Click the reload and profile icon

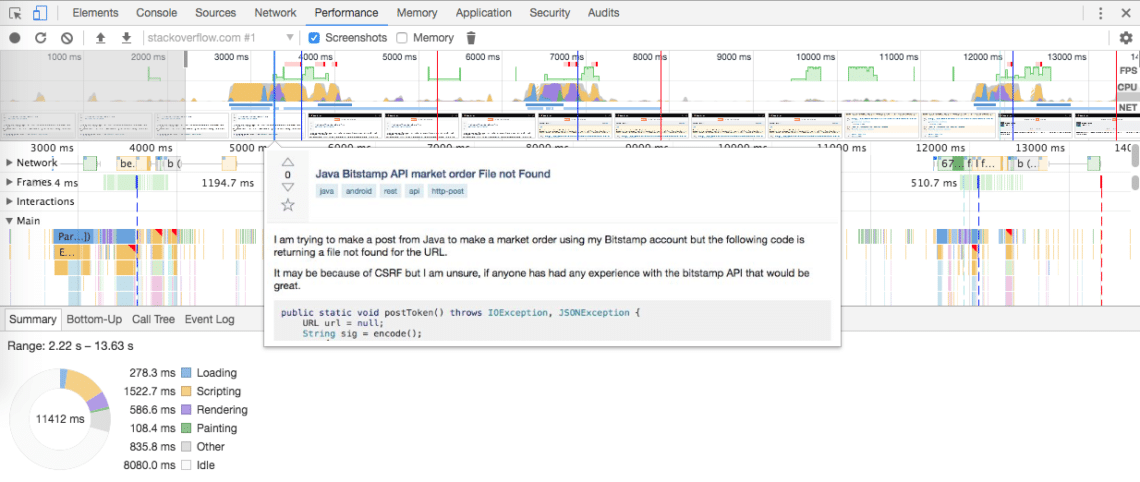[41, 38]
